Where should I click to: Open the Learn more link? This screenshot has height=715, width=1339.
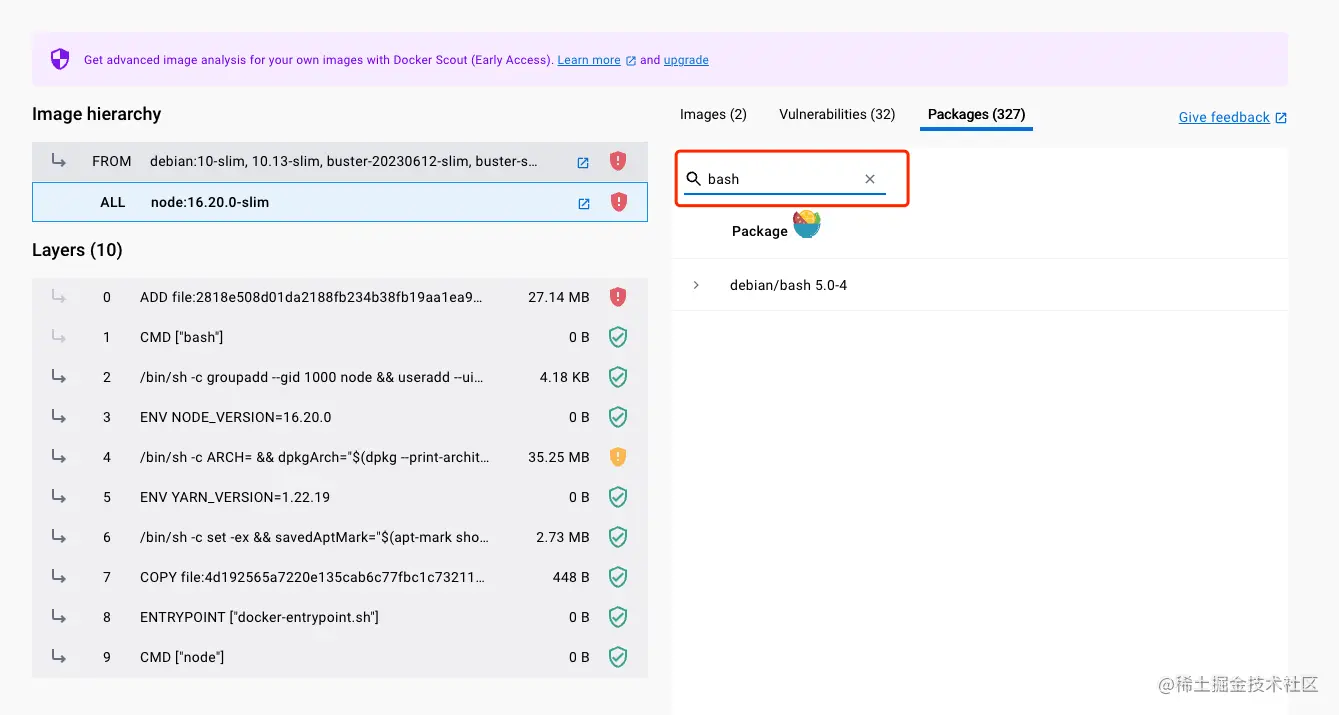click(x=589, y=60)
